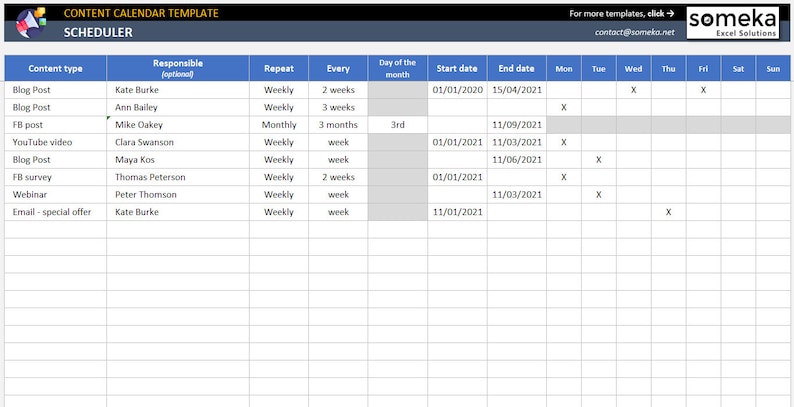Select the Responsible (optional) column header

coord(178,68)
